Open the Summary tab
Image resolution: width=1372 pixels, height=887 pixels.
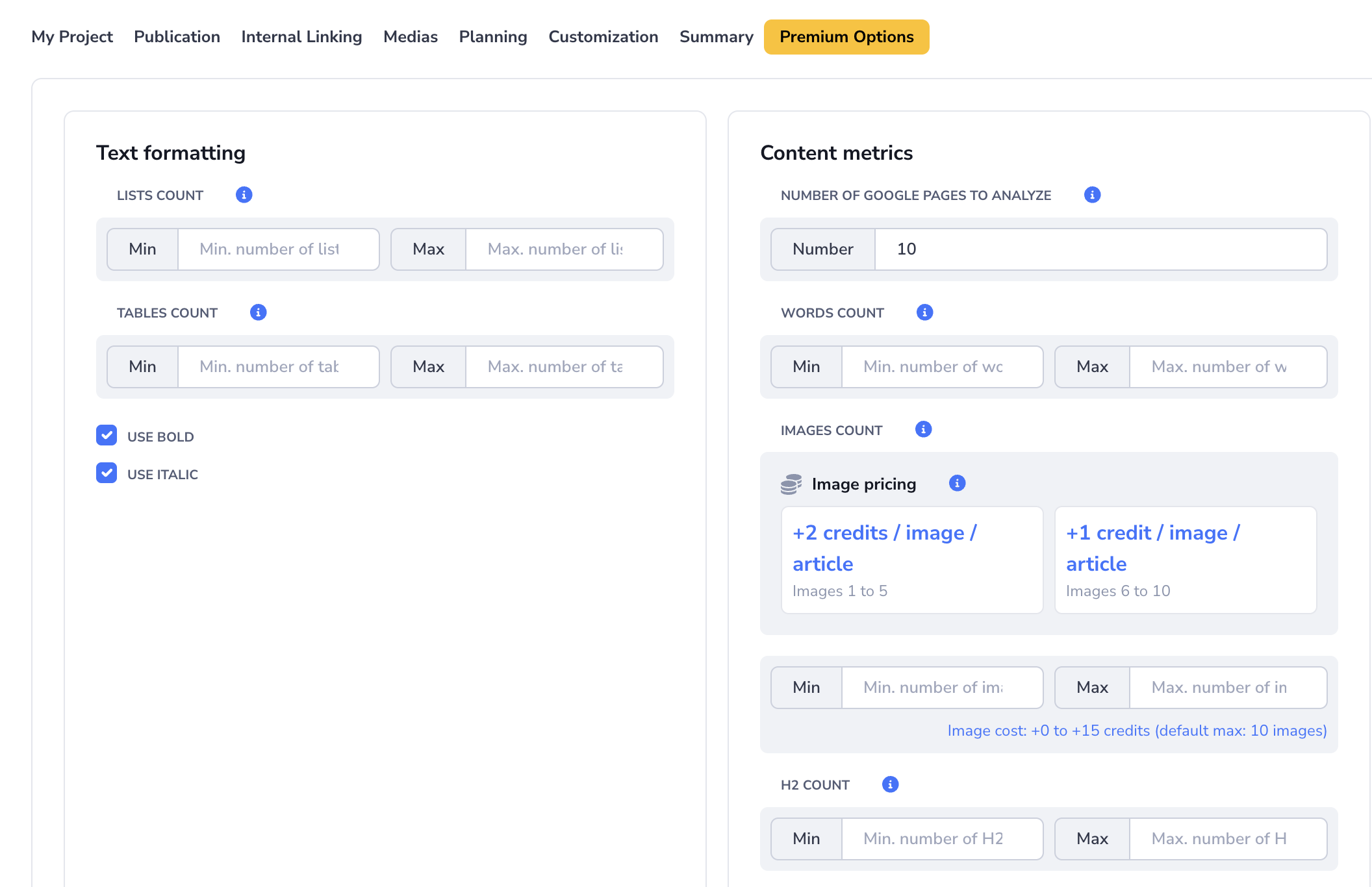pos(716,37)
